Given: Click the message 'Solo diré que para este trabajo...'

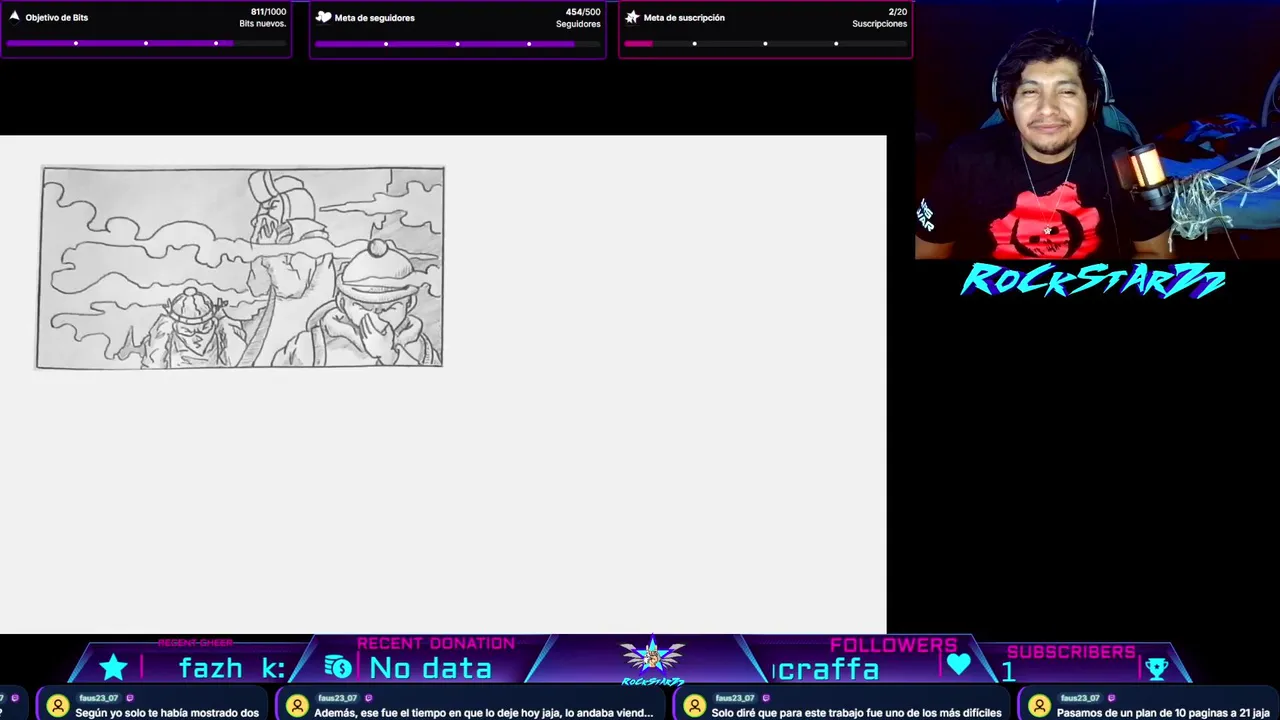Looking at the screenshot, I should [856, 713].
